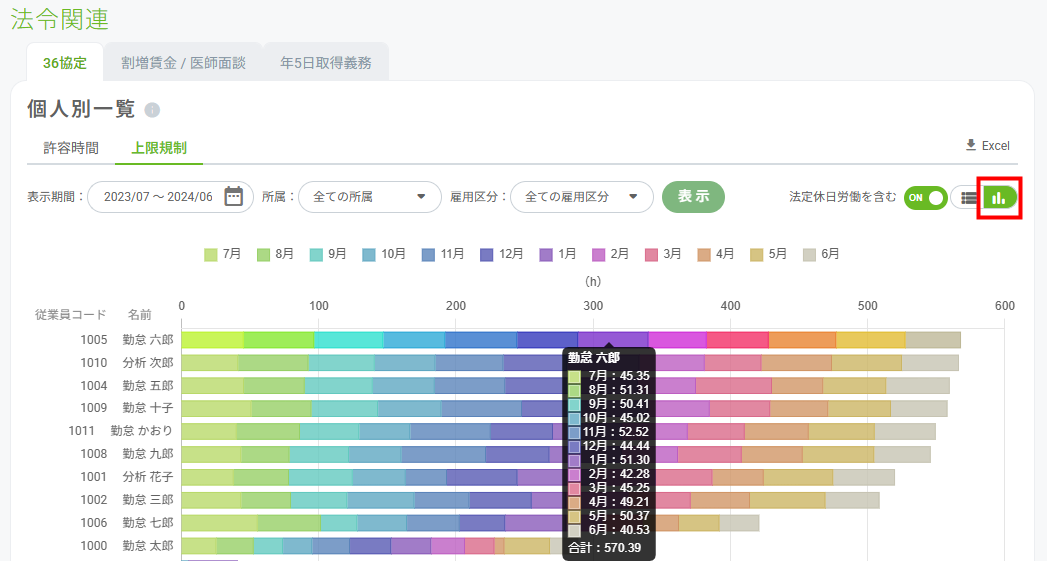Download data via Excel link

click(988, 146)
